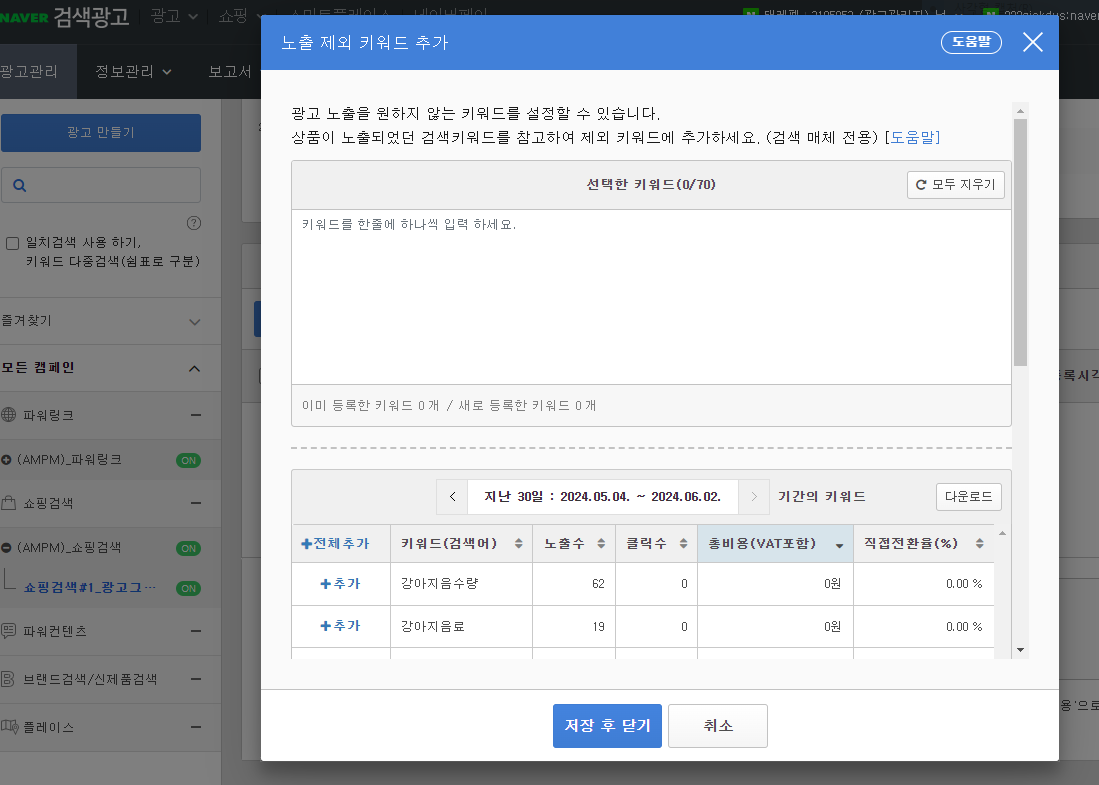Enable the 일치검색 사용 하기 checkbox
Viewport: 1099px width, 785px height.
click(x=13, y=243)
